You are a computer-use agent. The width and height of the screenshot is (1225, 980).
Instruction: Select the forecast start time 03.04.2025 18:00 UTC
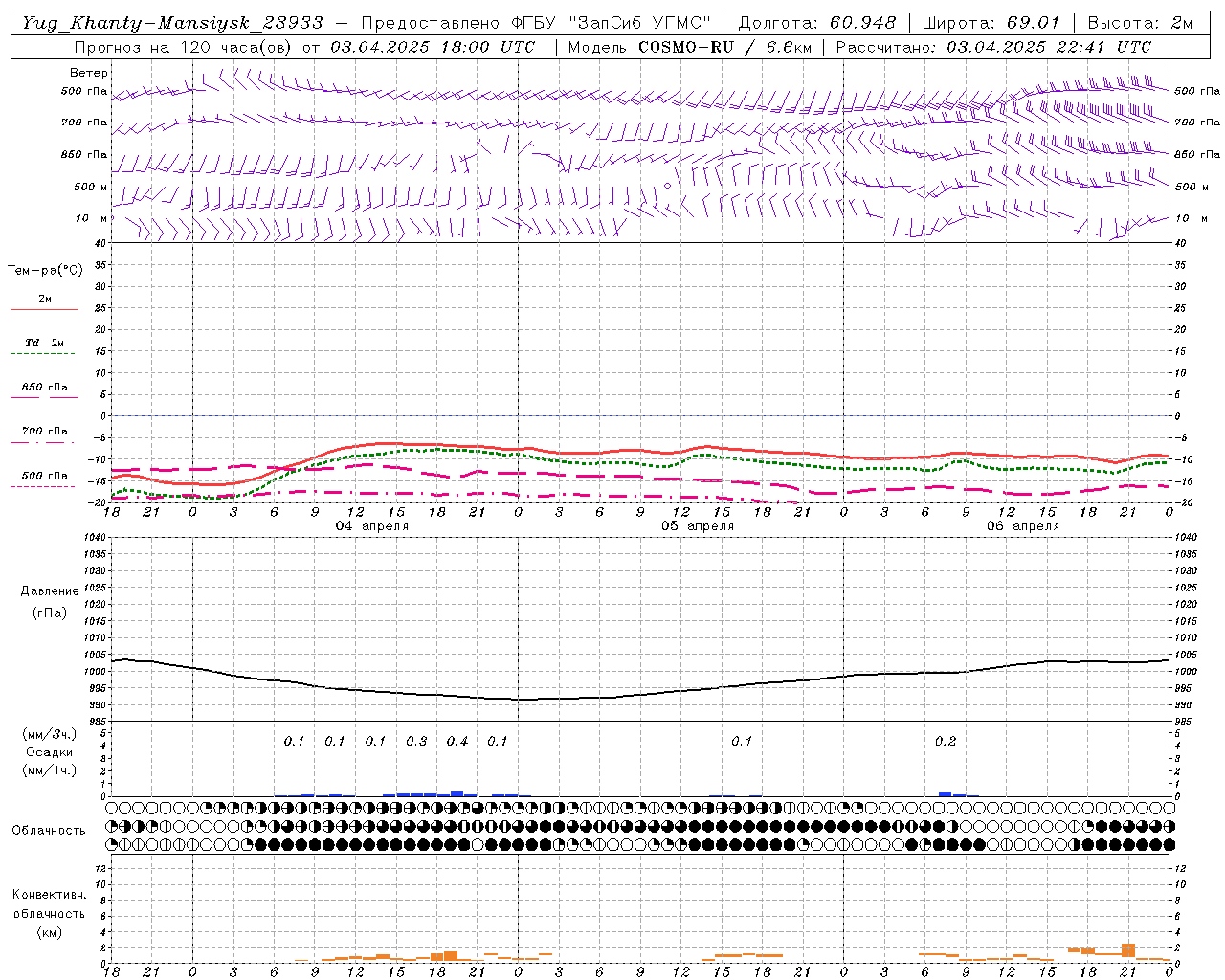(433, 47)
